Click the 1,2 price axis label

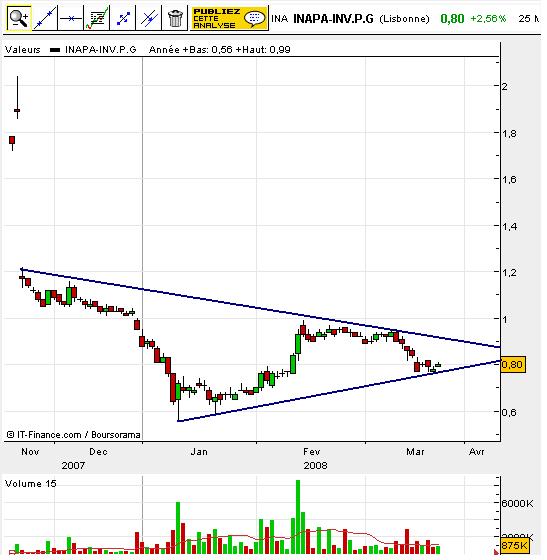point(509,272)
